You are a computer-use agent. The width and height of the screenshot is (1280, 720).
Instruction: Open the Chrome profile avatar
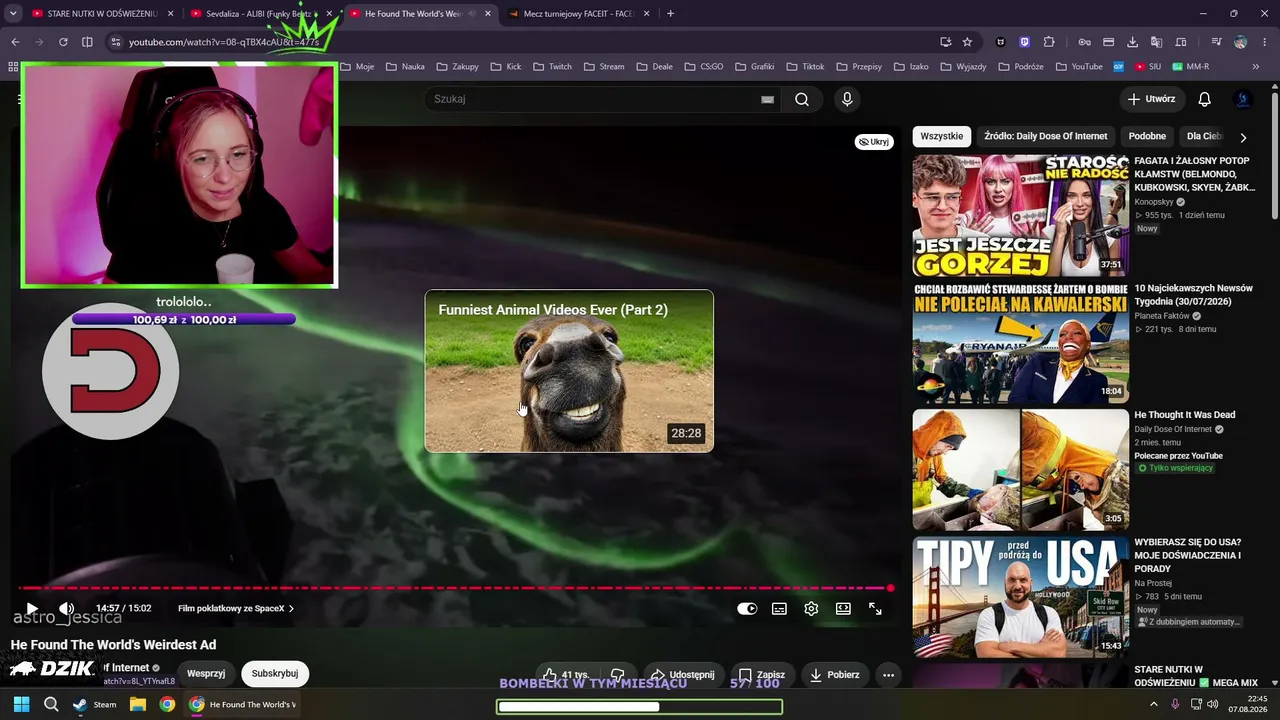point(1241,42)
